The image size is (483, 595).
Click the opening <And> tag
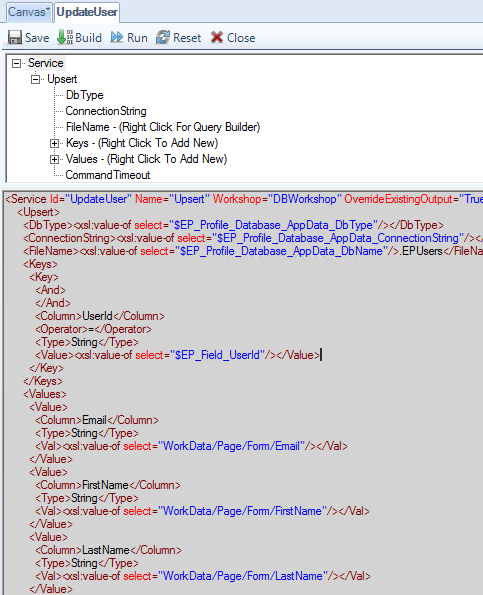pos(50,290)
